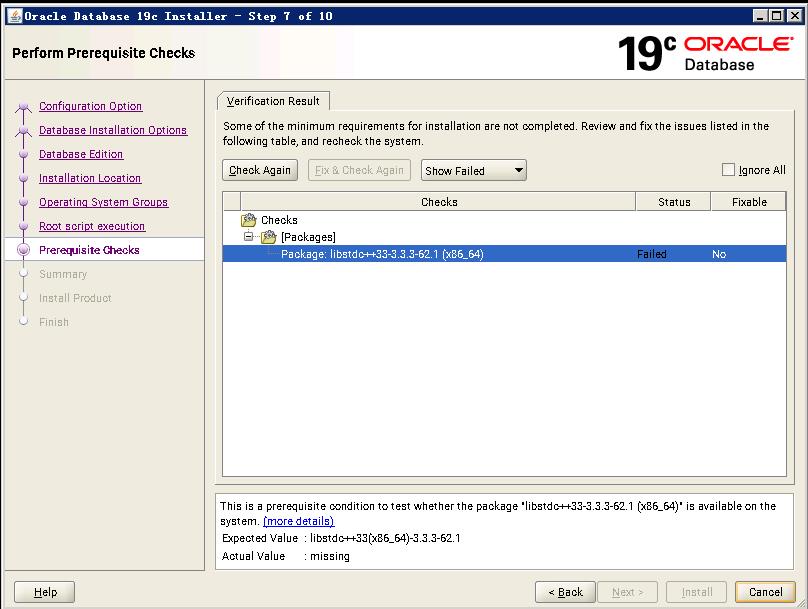Click the [Packages] folder icon

point(268,237)
